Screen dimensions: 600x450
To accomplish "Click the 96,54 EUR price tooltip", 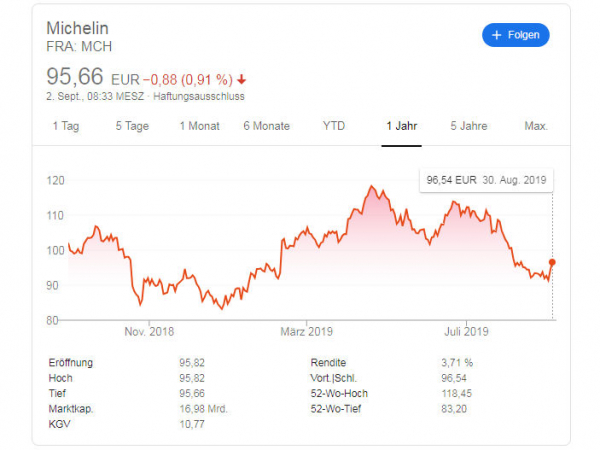I will 486,180.
